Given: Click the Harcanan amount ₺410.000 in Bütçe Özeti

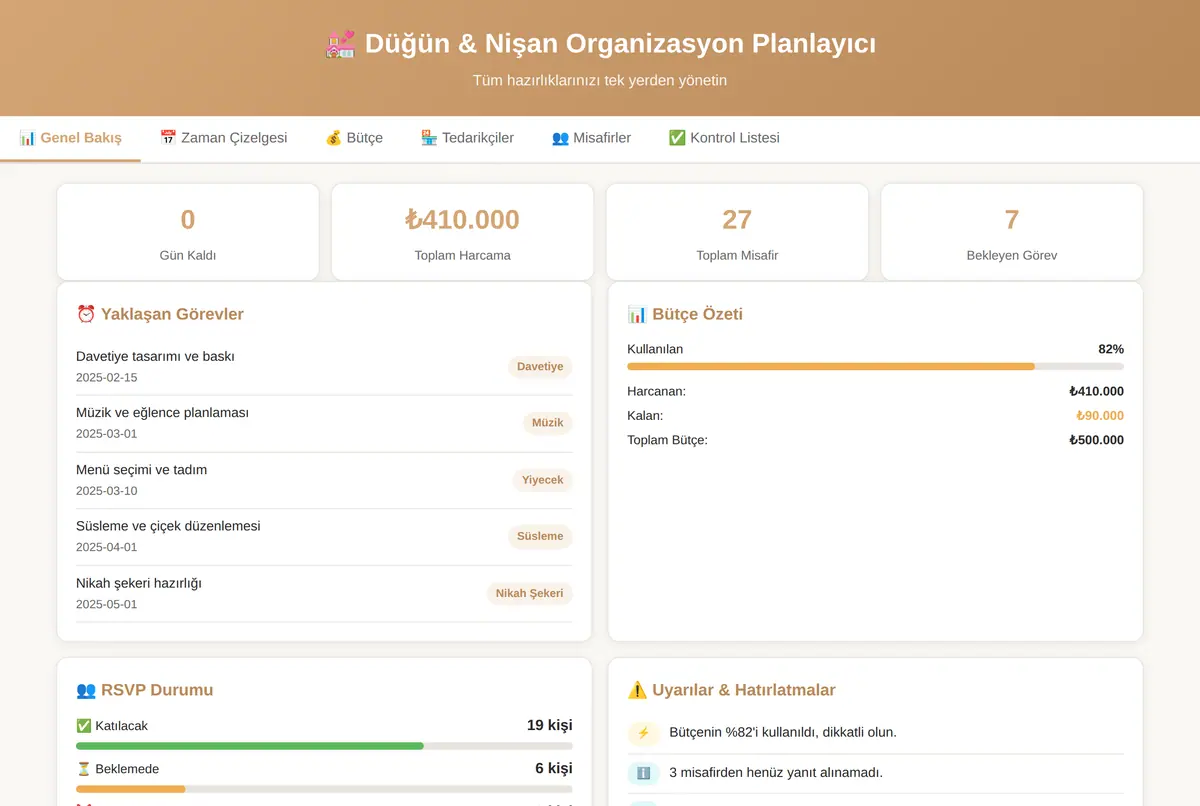Looking at the screenshot, I should (x=1096, y=391).
